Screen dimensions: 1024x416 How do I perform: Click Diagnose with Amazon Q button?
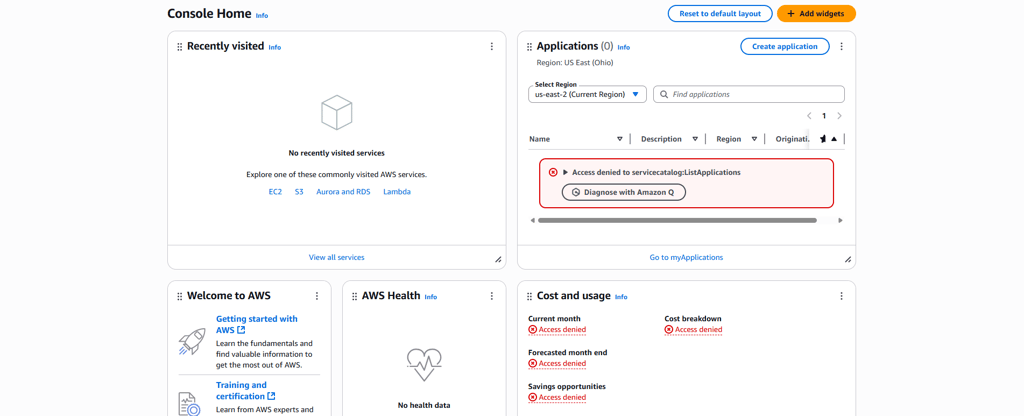[x=624, y=193]
